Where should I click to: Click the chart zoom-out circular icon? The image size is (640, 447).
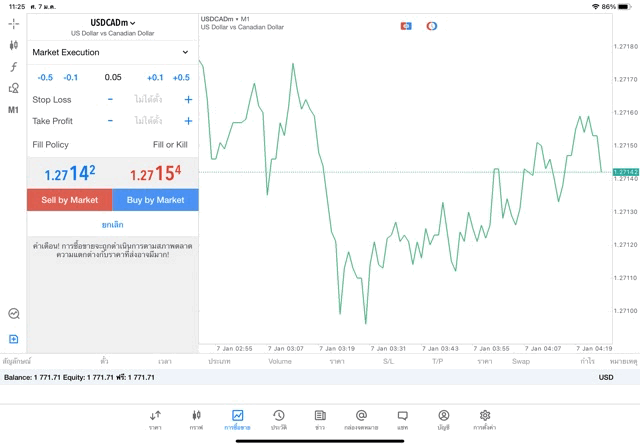tap(14, 314)
